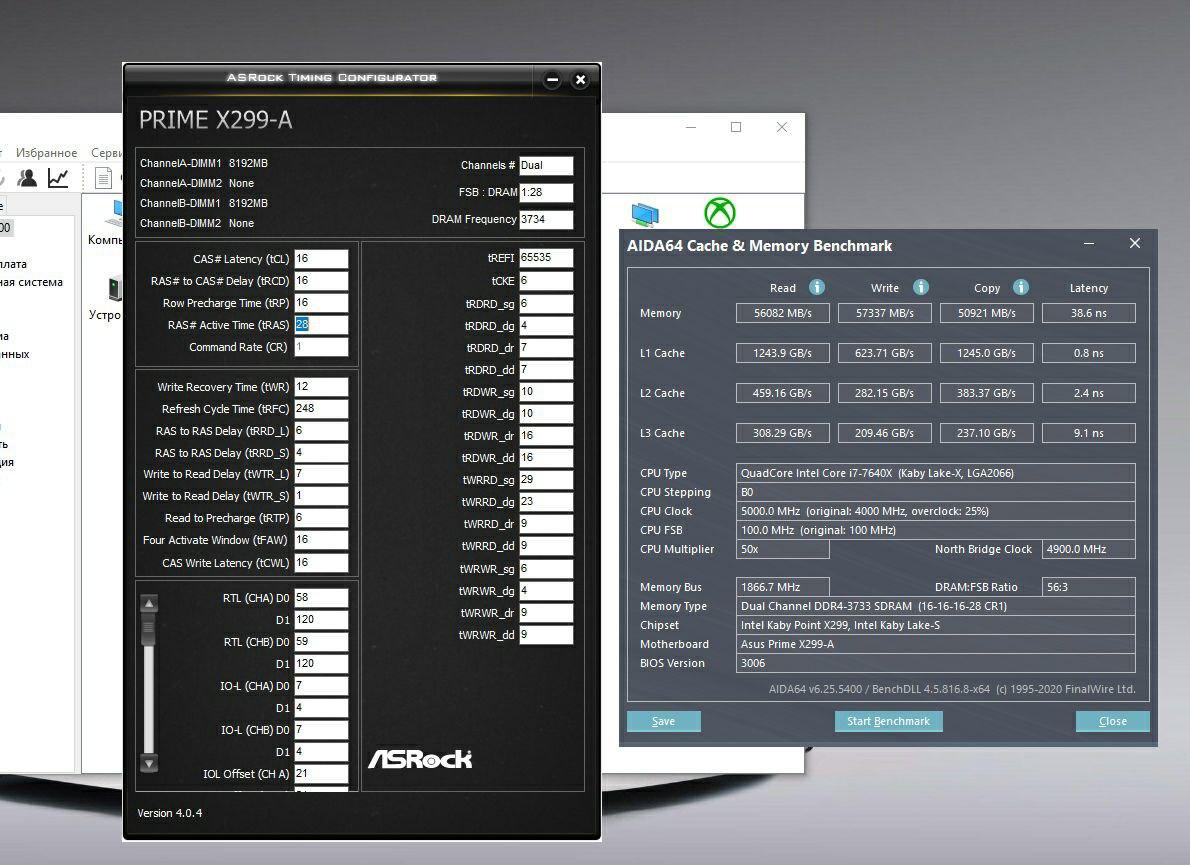This screenshot has height=865, width=1190.
Task: Click the tCKE value field
Action: point(546,281)
